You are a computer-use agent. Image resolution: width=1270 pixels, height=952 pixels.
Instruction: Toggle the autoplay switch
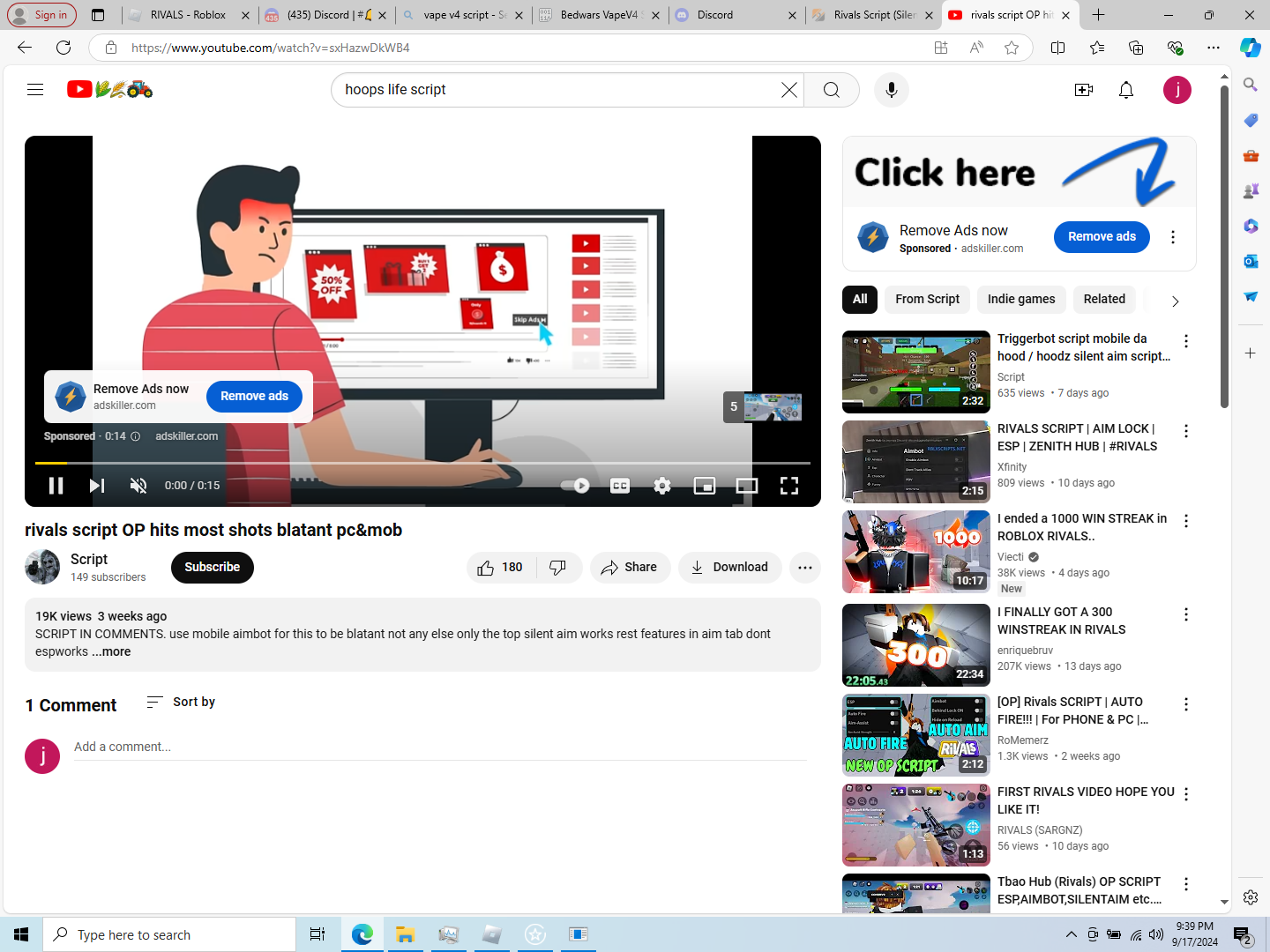pos(575,486)
